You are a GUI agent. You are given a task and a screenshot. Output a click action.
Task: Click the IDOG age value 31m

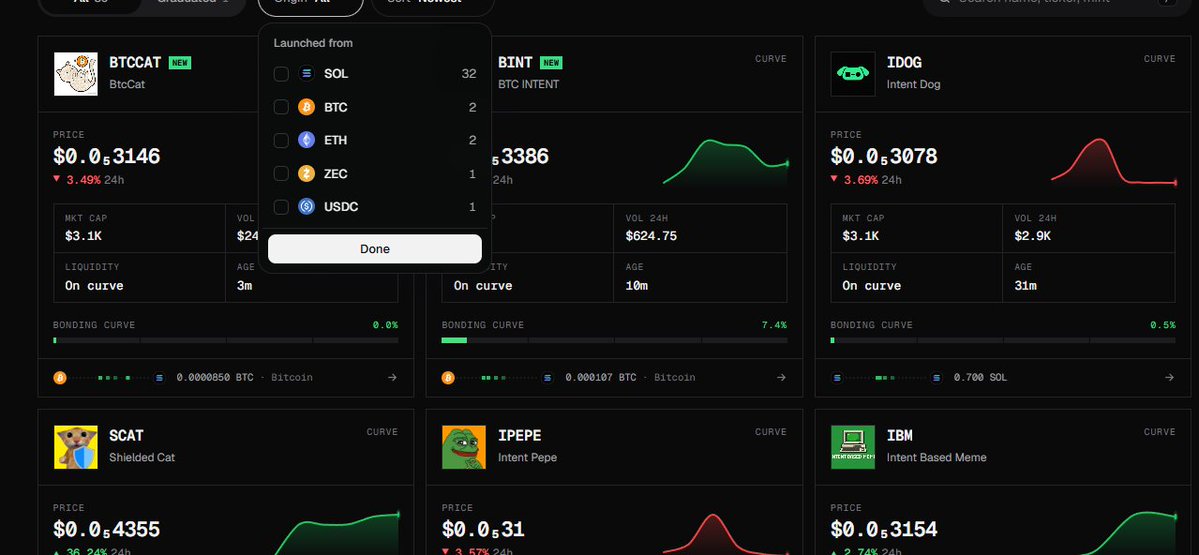point(1025,286)
